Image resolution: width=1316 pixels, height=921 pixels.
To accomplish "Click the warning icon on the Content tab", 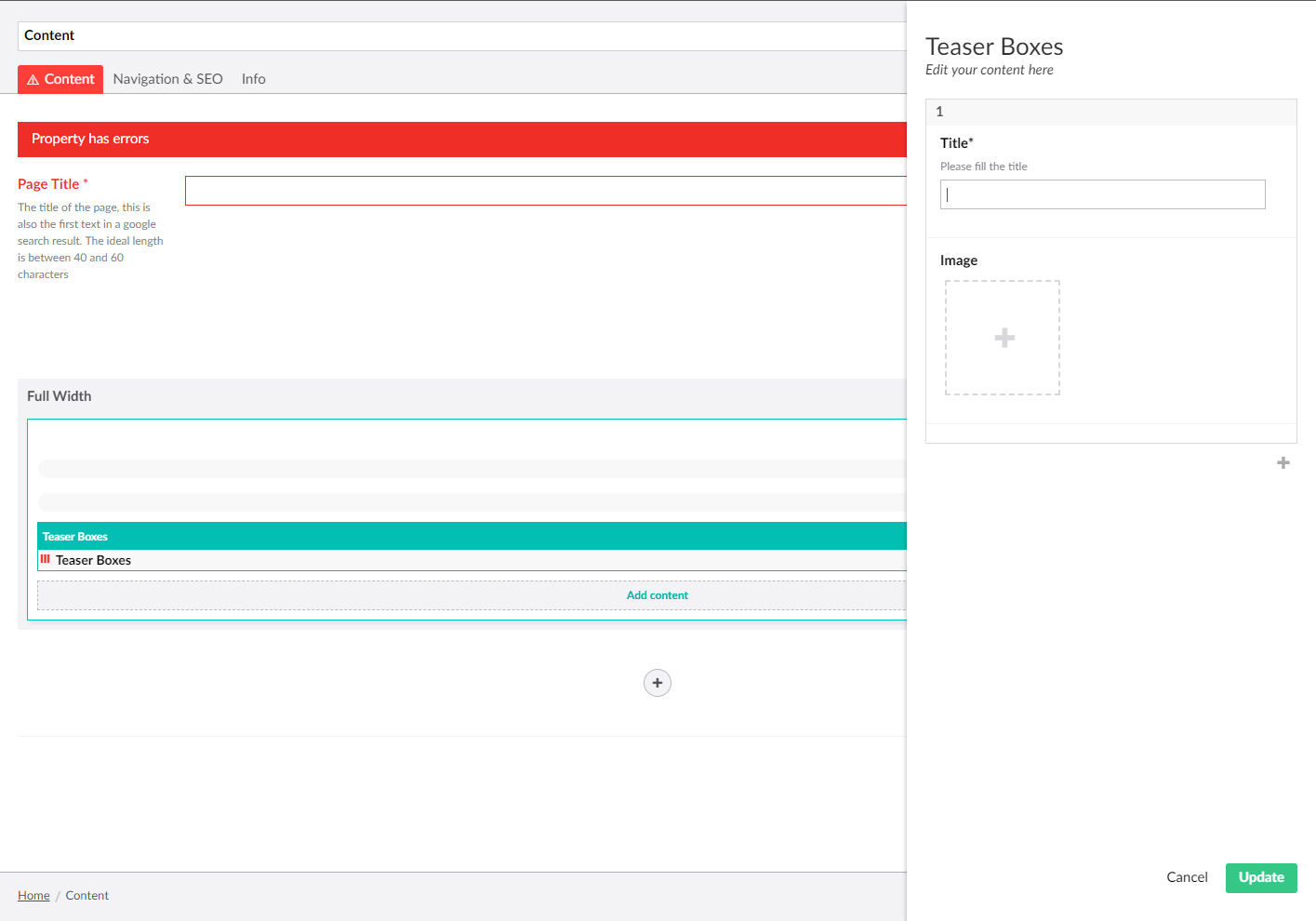I will (34, 79).
